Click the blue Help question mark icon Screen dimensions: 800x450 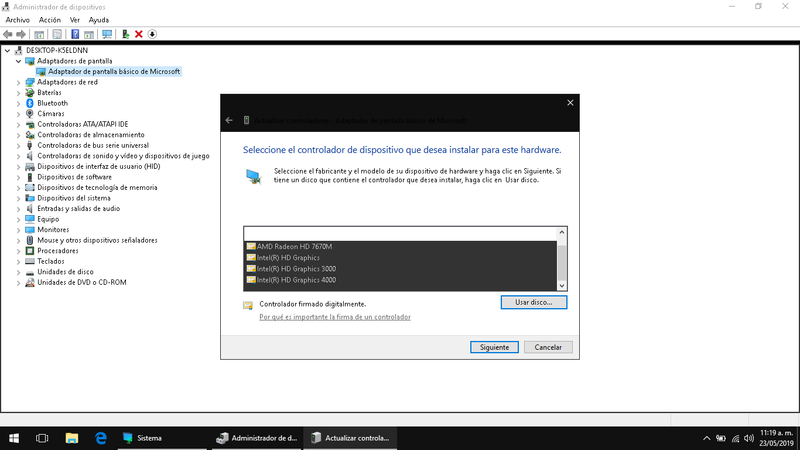pyautogui.click(x=75, y=34)
